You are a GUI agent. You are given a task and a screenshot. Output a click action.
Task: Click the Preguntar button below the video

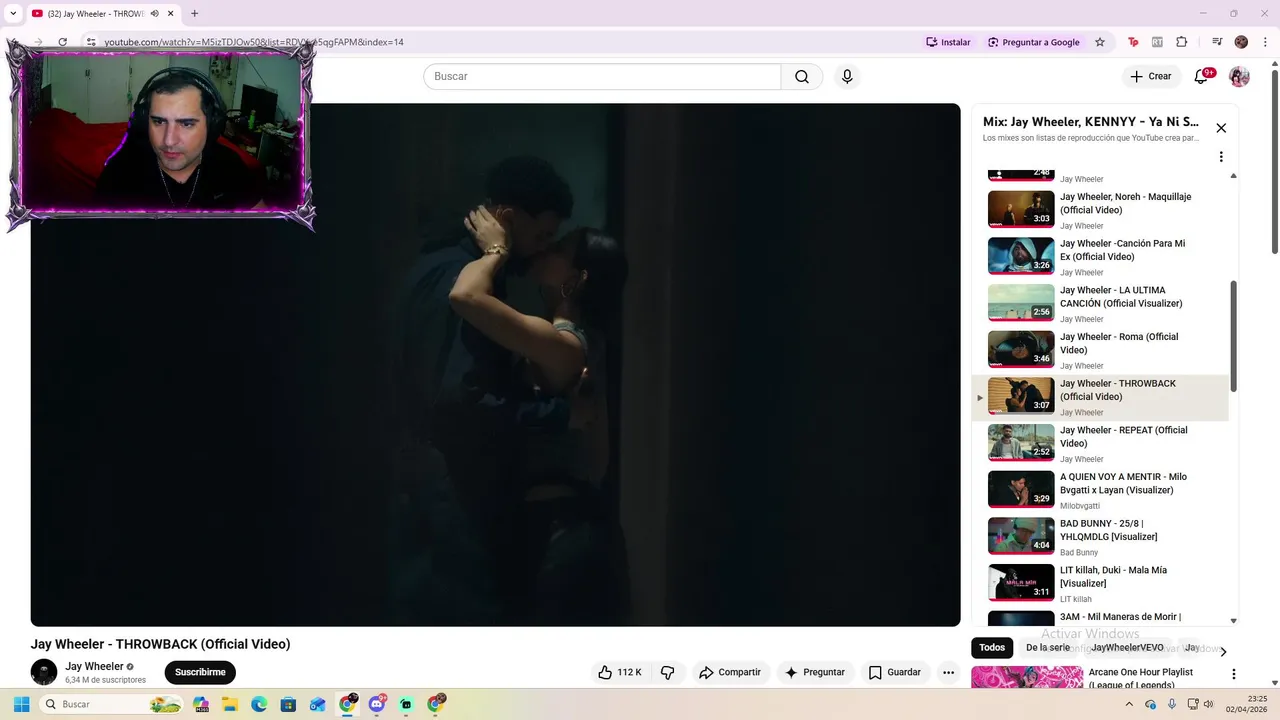tap(815, 672)
